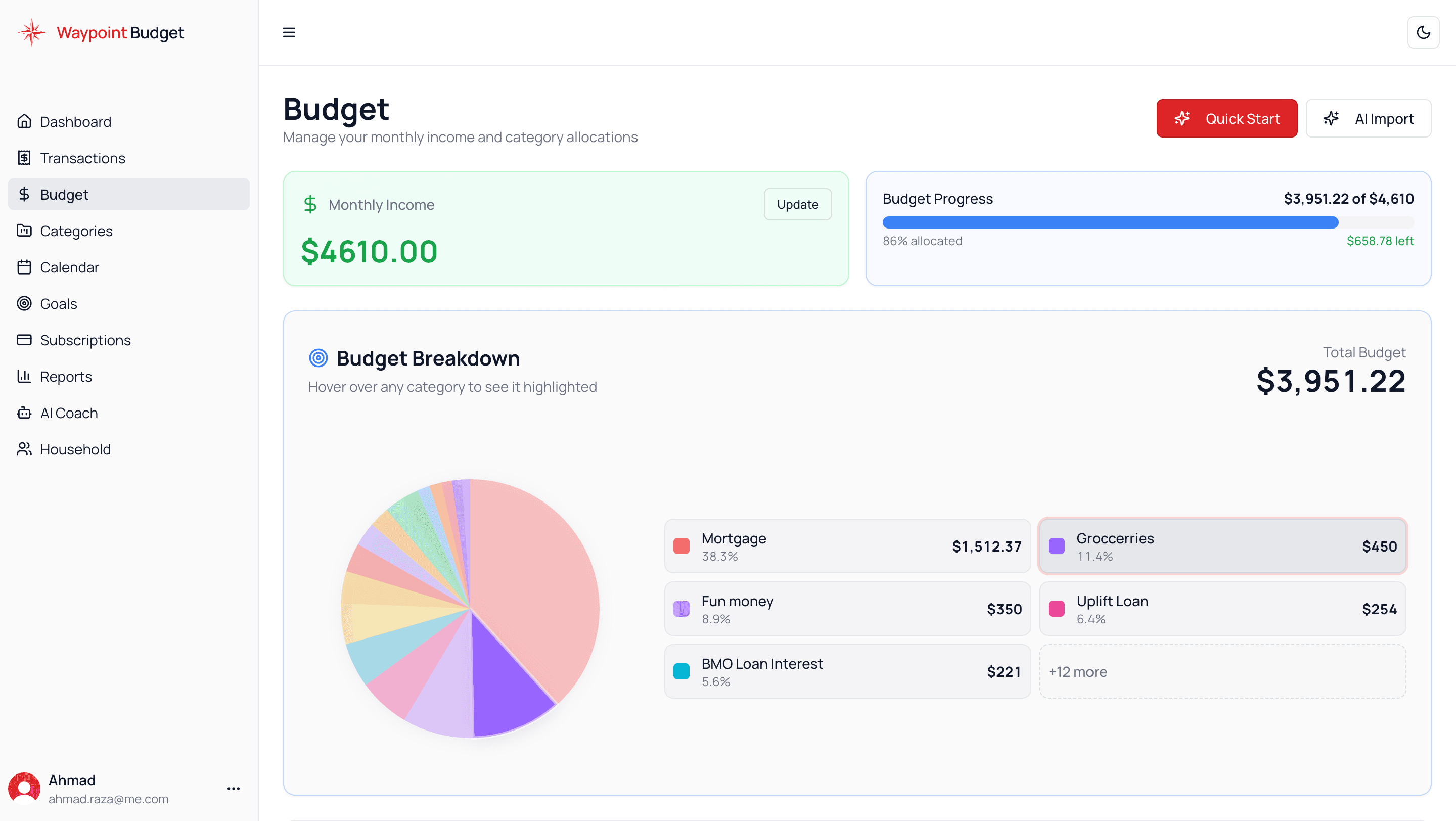1456x821 pixels.
Task: Expand the '+12 more' categories list
Action: 1222,671
